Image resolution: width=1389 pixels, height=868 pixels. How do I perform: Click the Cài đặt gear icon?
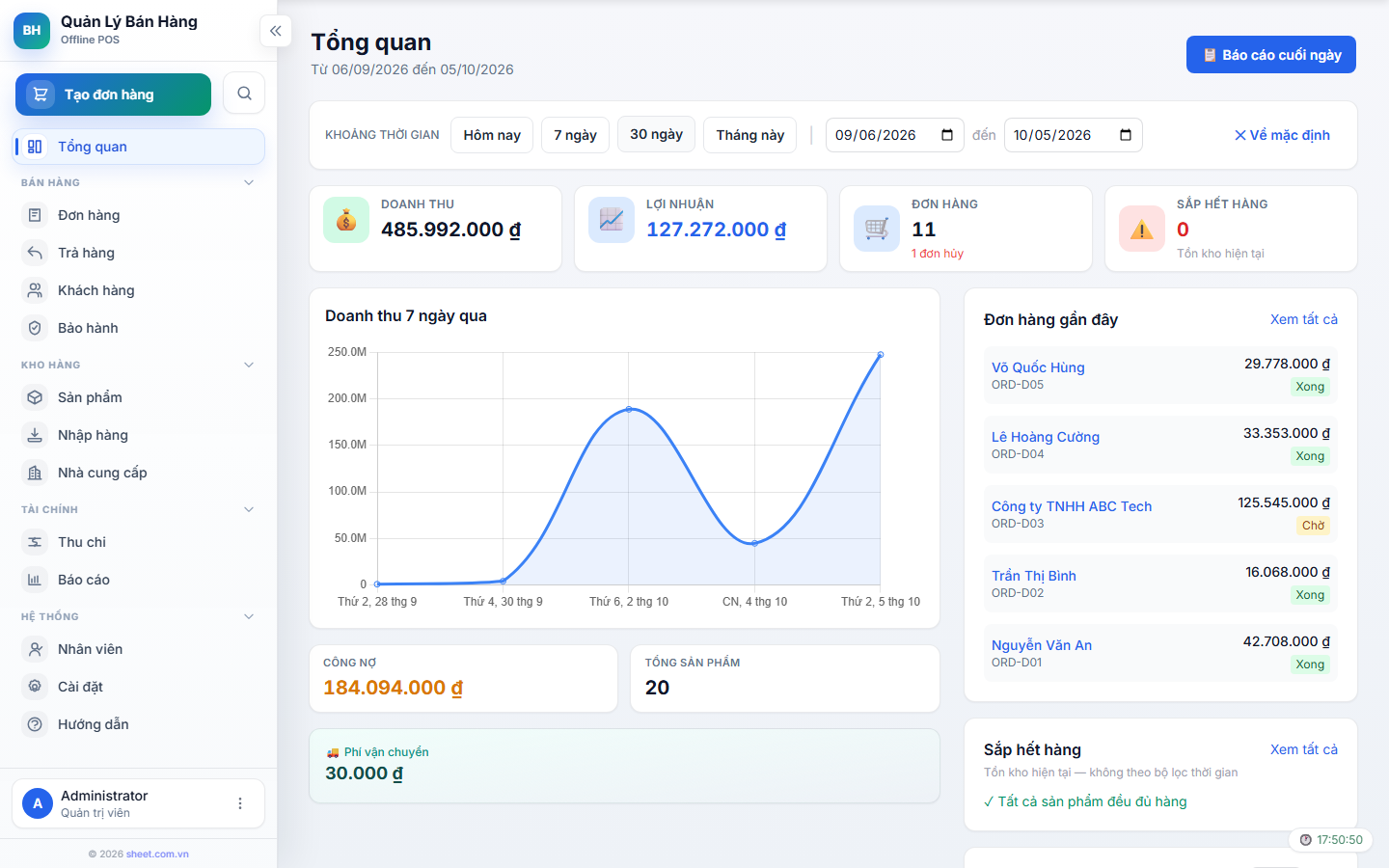(x=35, y=687)
